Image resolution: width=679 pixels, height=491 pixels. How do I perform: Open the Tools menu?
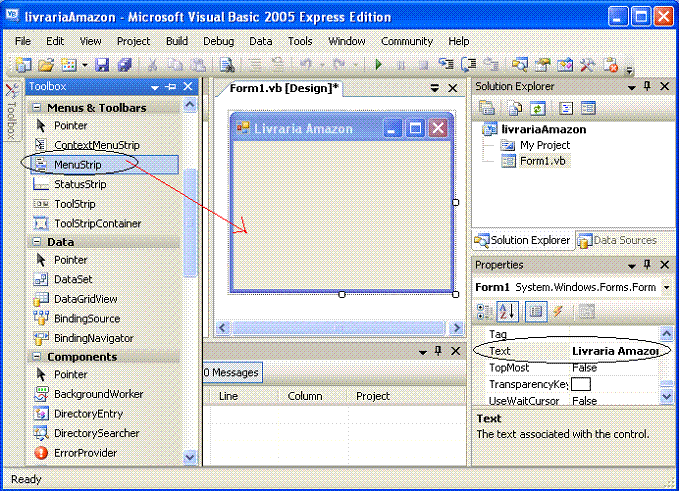(x=300, y=41)
